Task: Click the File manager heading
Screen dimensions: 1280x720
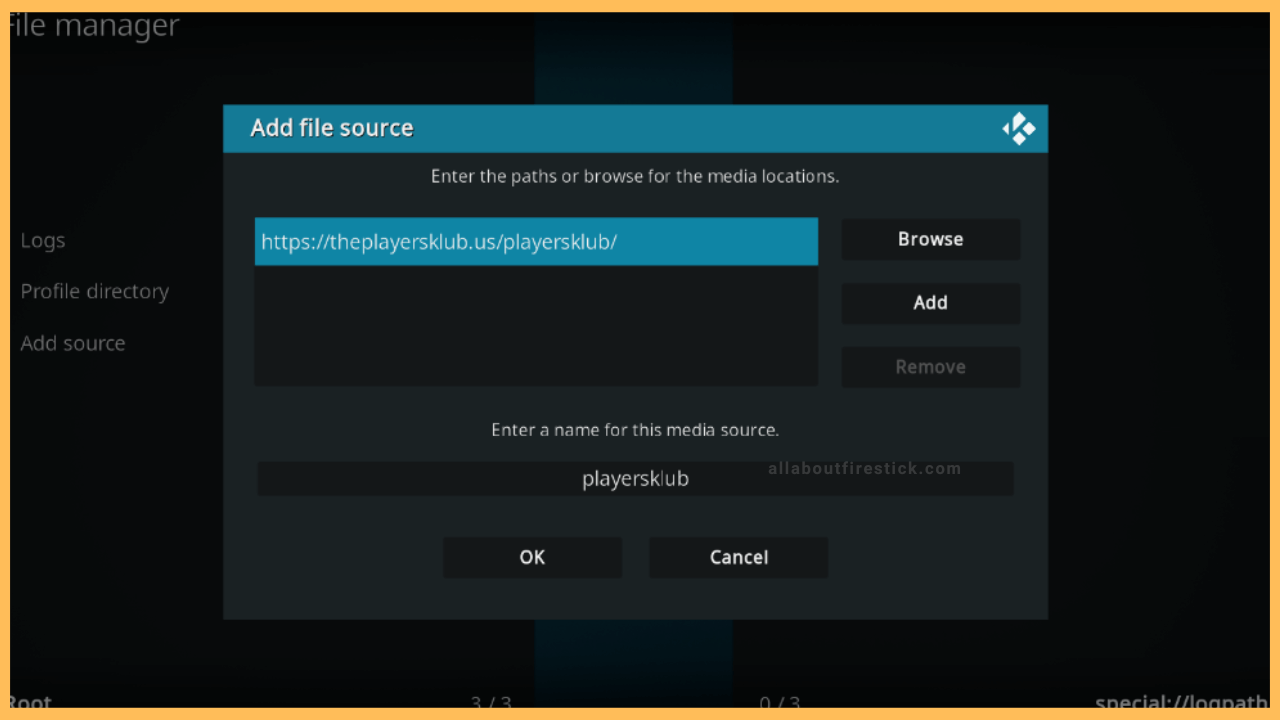Action: pos(90,25)
